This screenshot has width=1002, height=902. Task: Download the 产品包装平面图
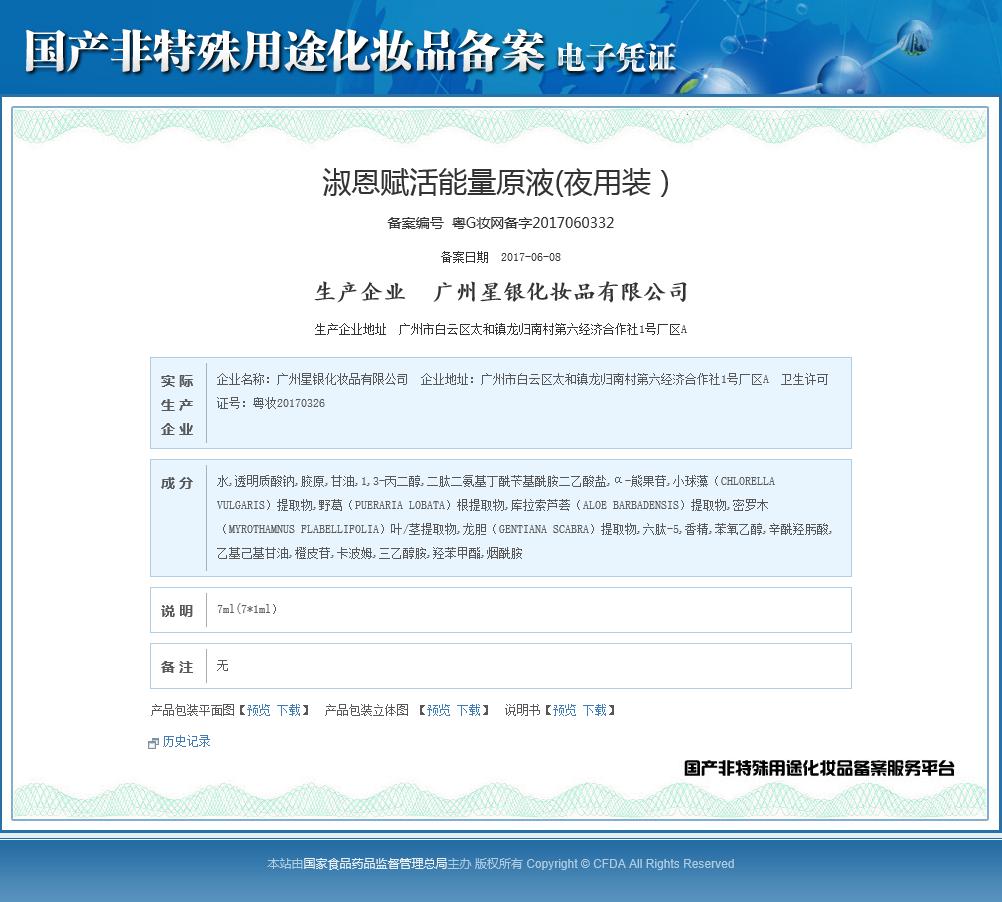(x=289, y=710)
